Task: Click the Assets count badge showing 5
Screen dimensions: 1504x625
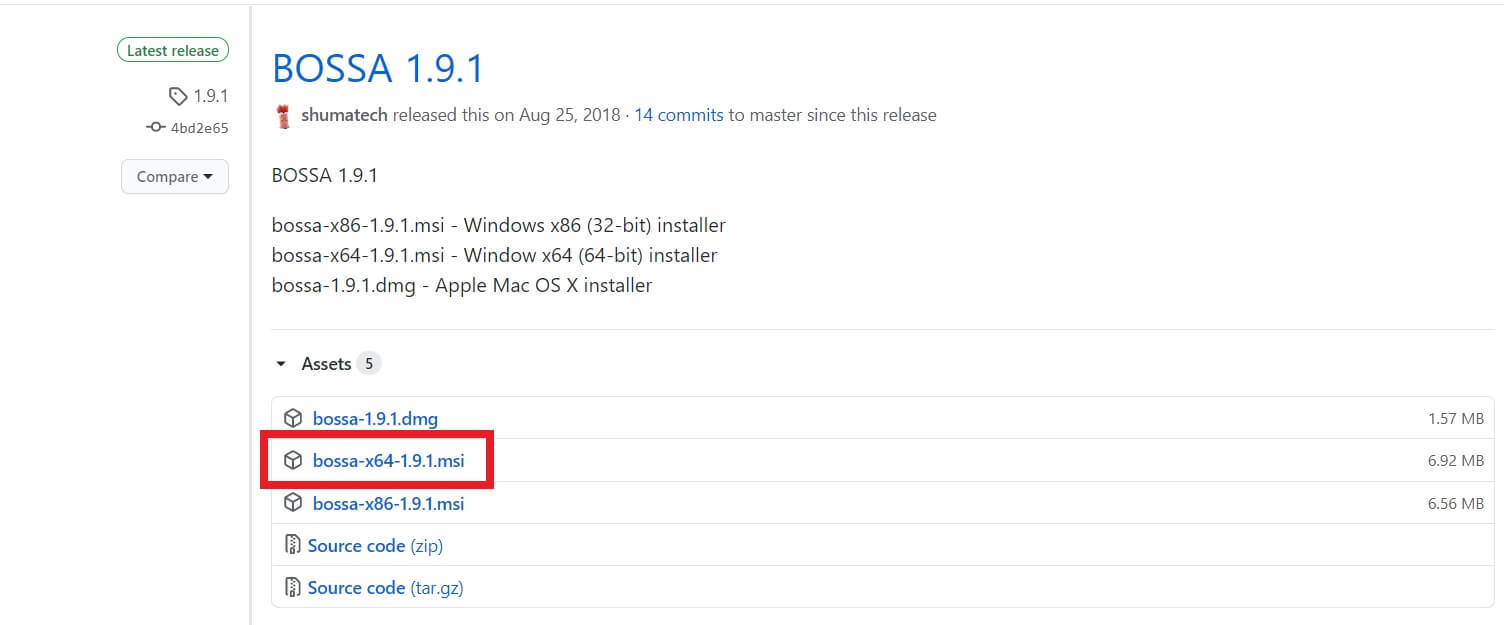Action: [368, 364]
